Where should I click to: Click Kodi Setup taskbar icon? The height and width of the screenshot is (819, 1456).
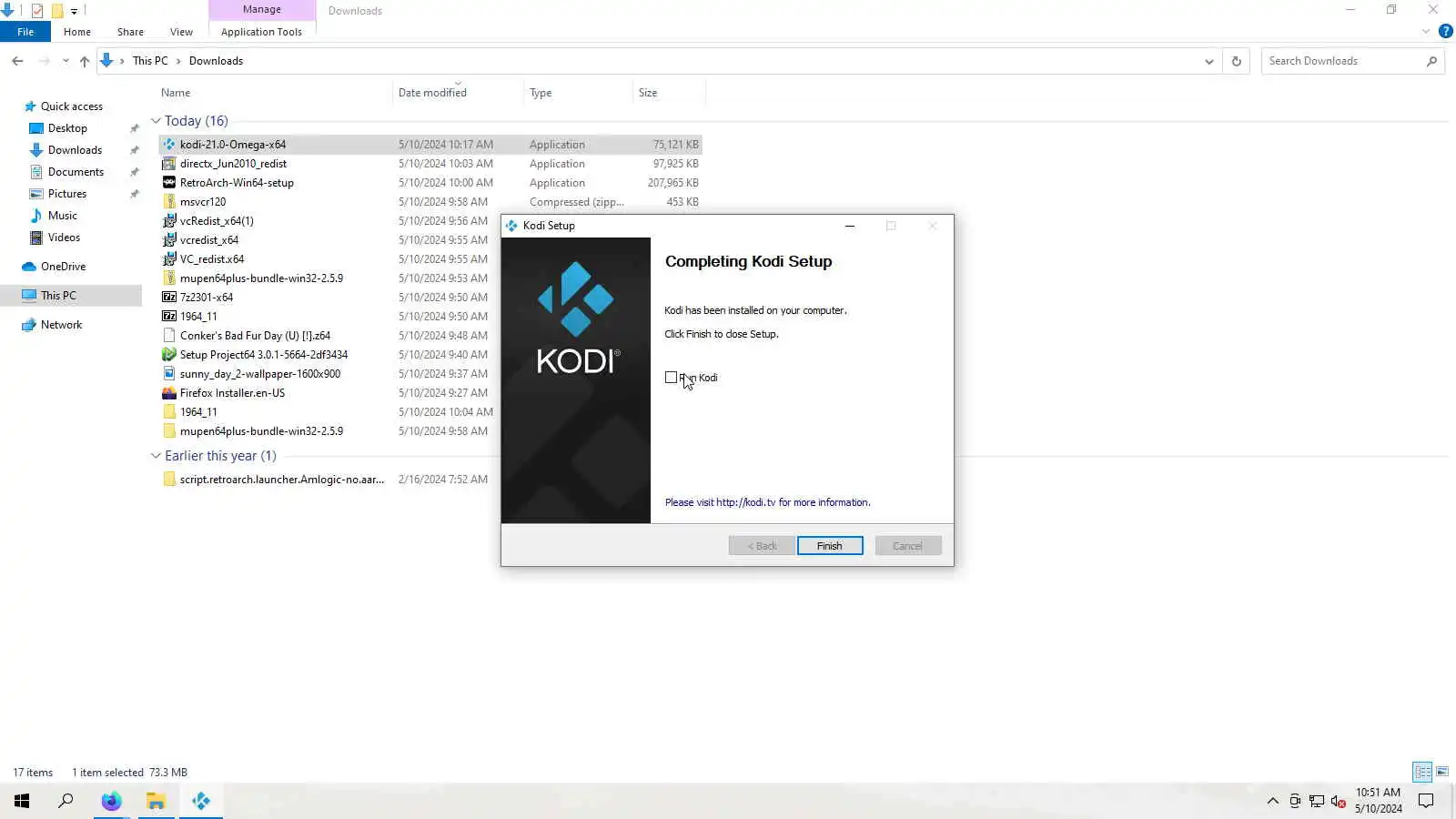[x=201, y=802]
